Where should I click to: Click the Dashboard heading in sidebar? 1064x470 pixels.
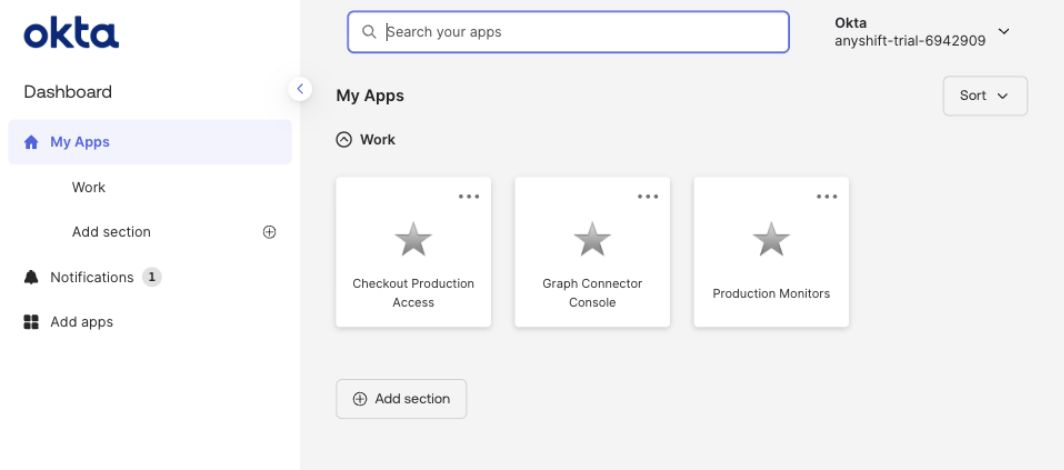pyautogui.click(x=68, y=92)
